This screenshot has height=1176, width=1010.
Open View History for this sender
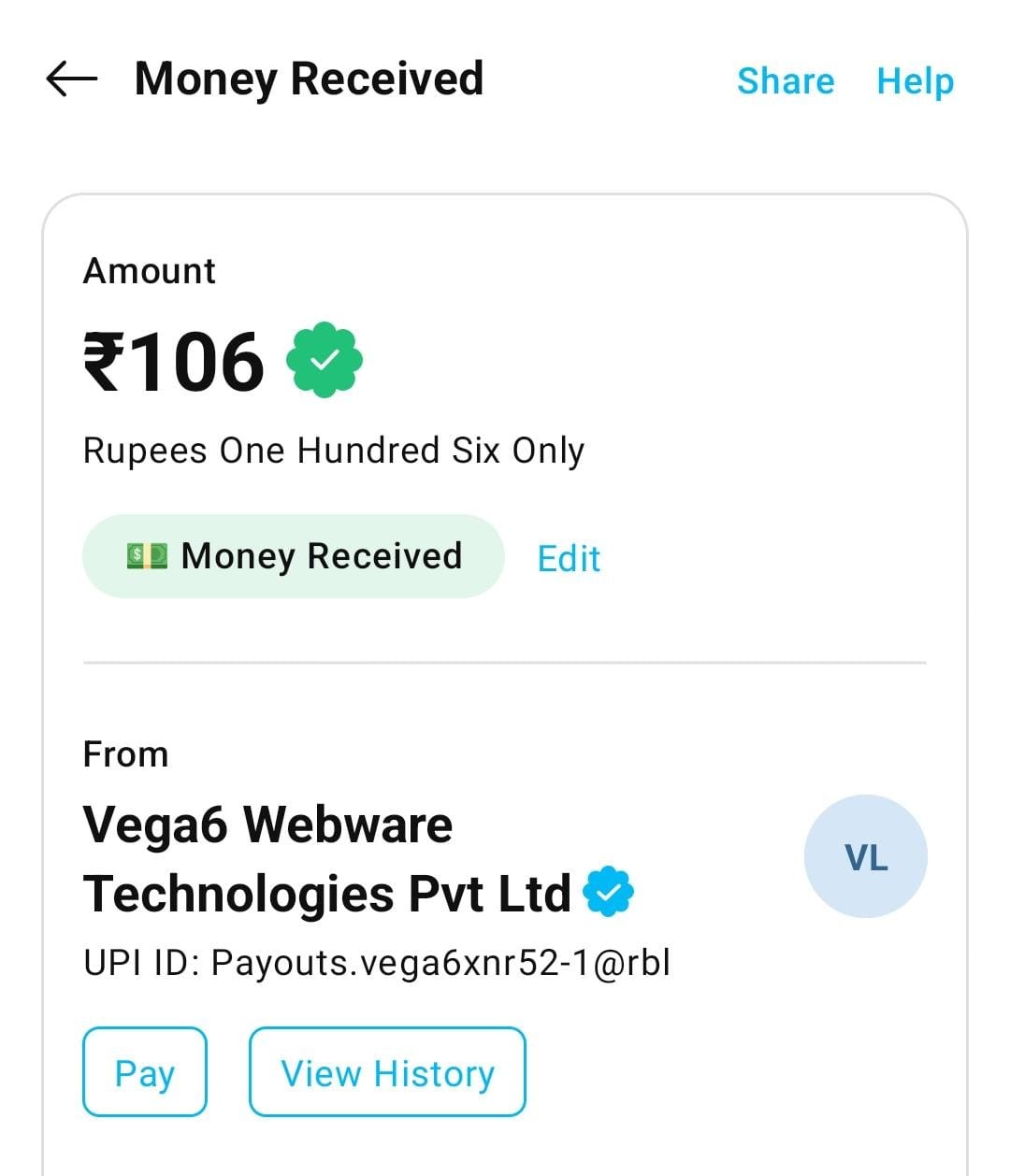click(x=387, y=1072)
